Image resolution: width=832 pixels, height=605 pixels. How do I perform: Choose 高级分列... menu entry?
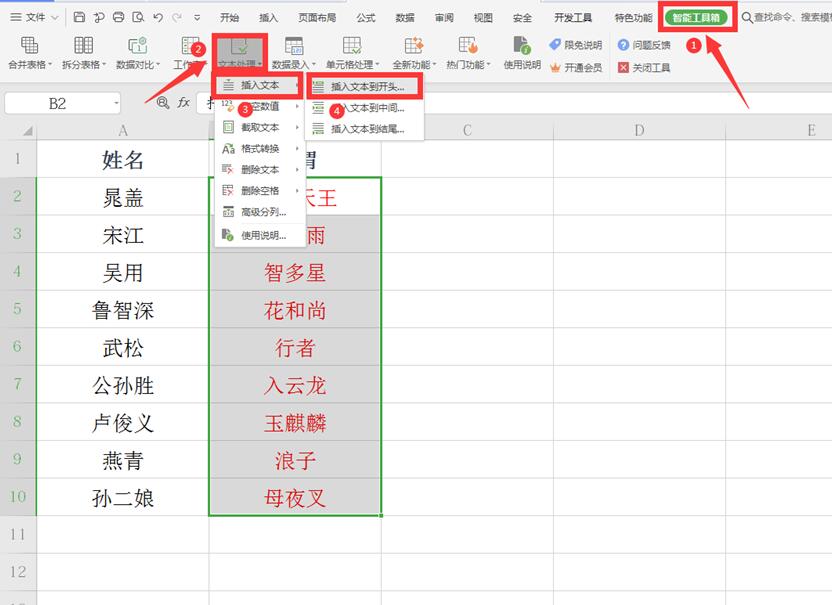click(x=259, y=212)
